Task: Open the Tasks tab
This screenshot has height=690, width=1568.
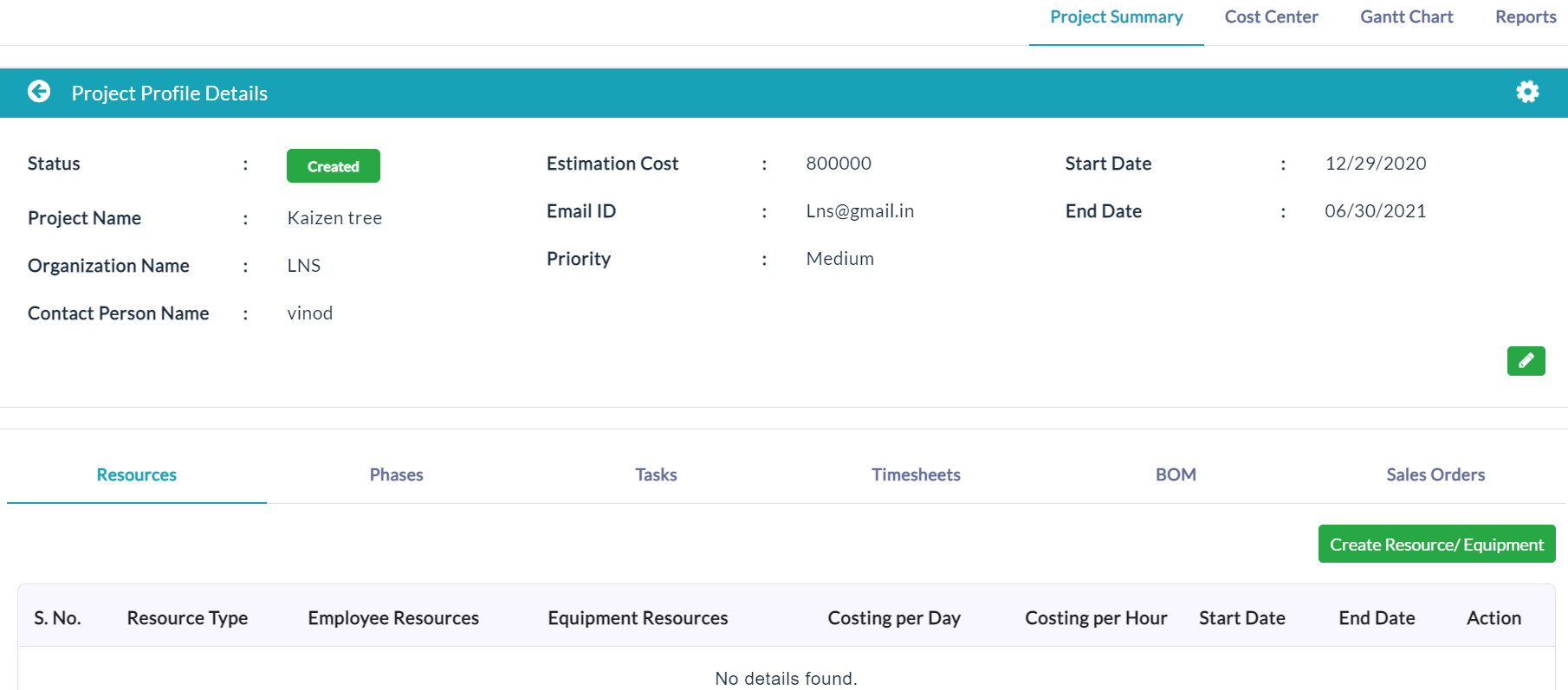Action: [656, 474]
